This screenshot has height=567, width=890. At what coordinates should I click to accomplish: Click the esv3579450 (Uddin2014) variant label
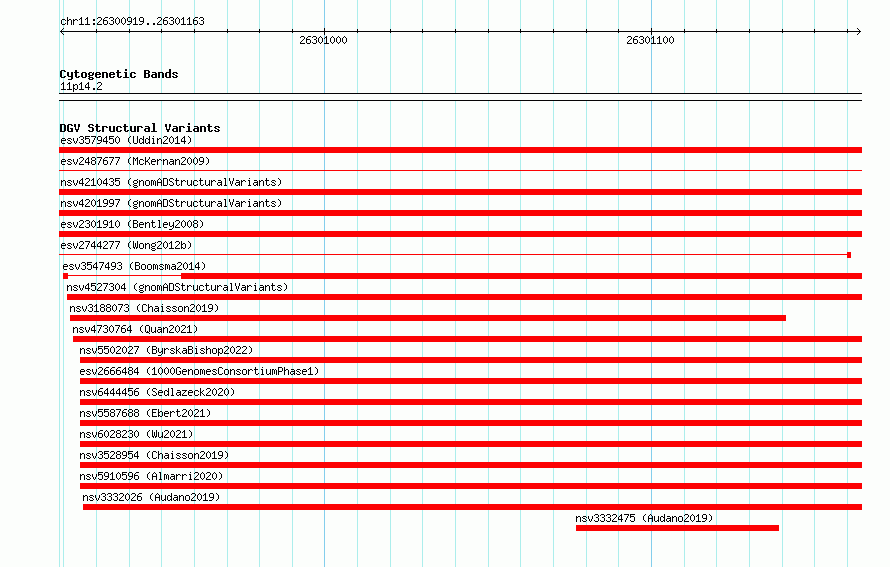(126, 140)
